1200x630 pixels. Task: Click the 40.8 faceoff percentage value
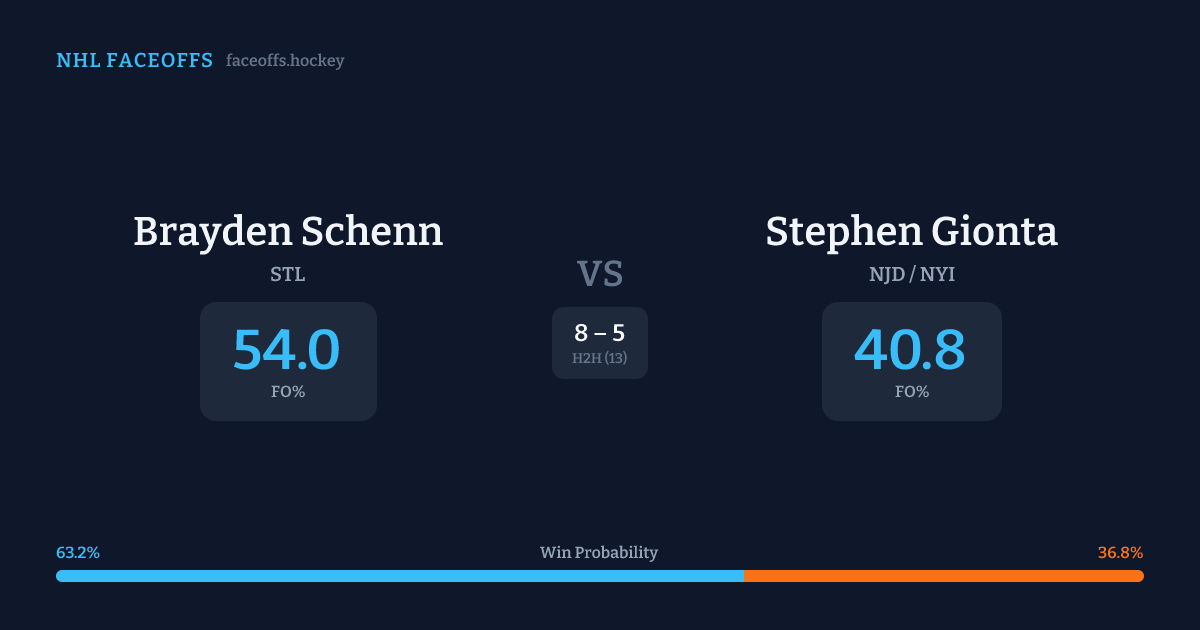click(910, 350)
